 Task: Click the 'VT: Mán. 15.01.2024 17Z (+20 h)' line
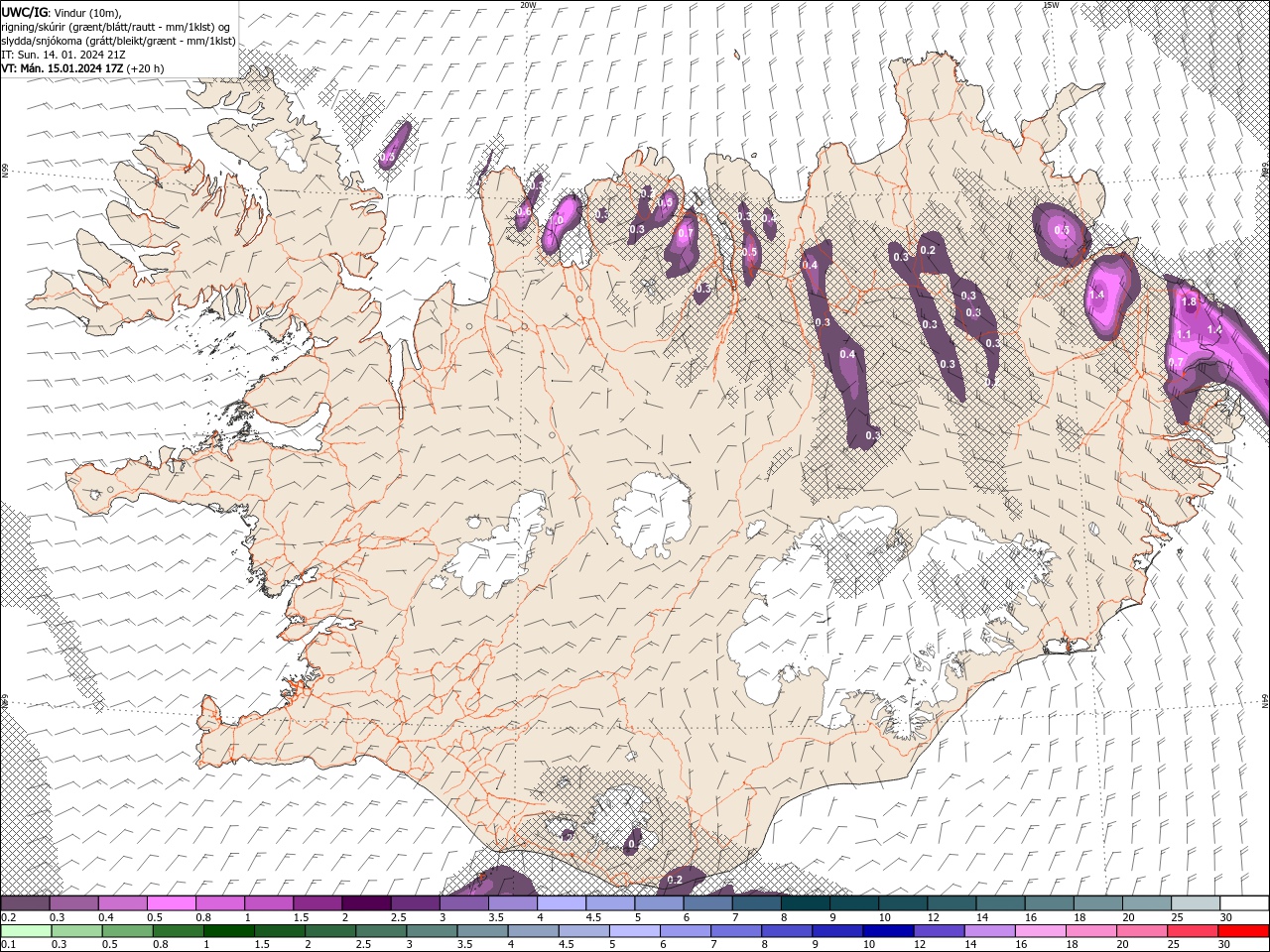pos(82,68)
